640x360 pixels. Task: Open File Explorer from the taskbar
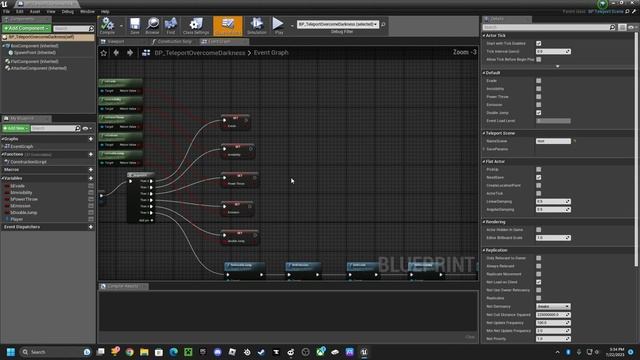[144, 352]
